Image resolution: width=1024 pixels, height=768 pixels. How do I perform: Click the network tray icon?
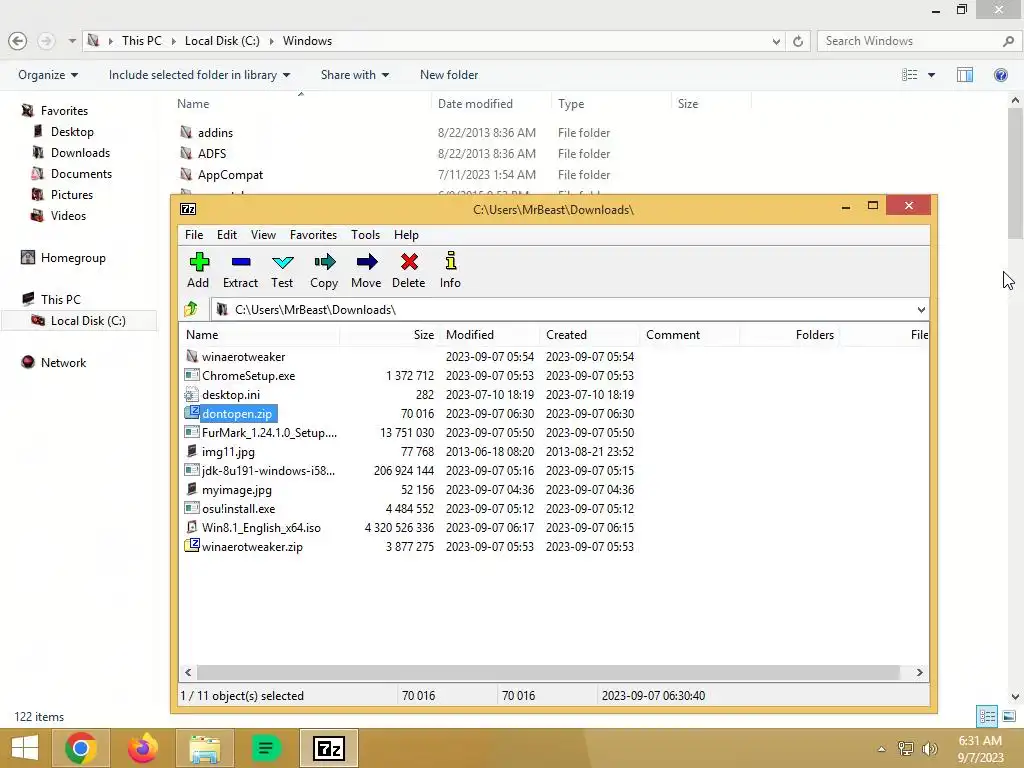point(906,748)
